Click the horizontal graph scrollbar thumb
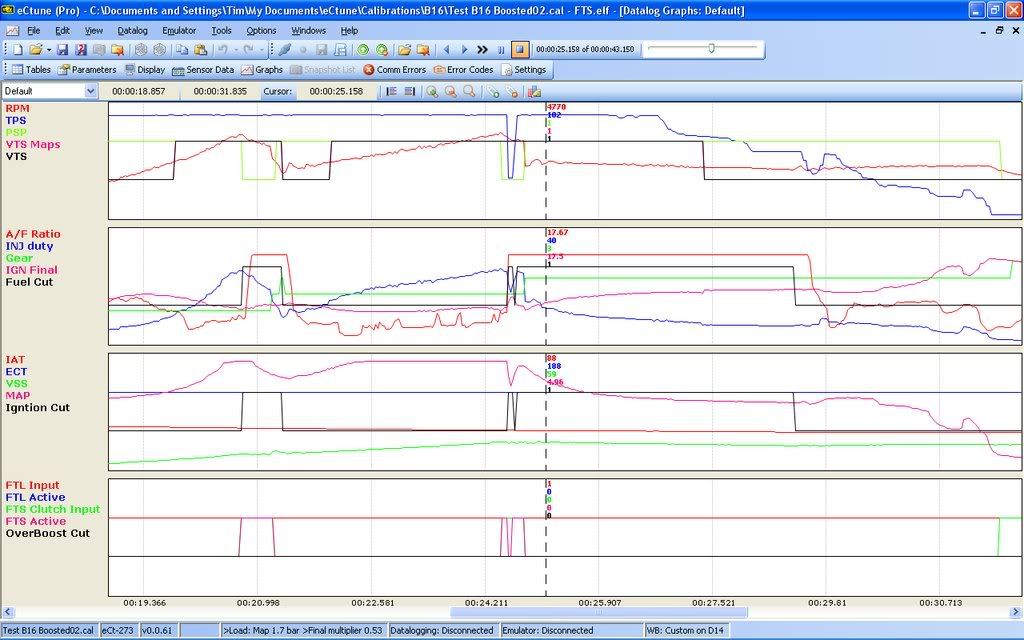This screenshot has width=1024, height=640. point(598,613)
